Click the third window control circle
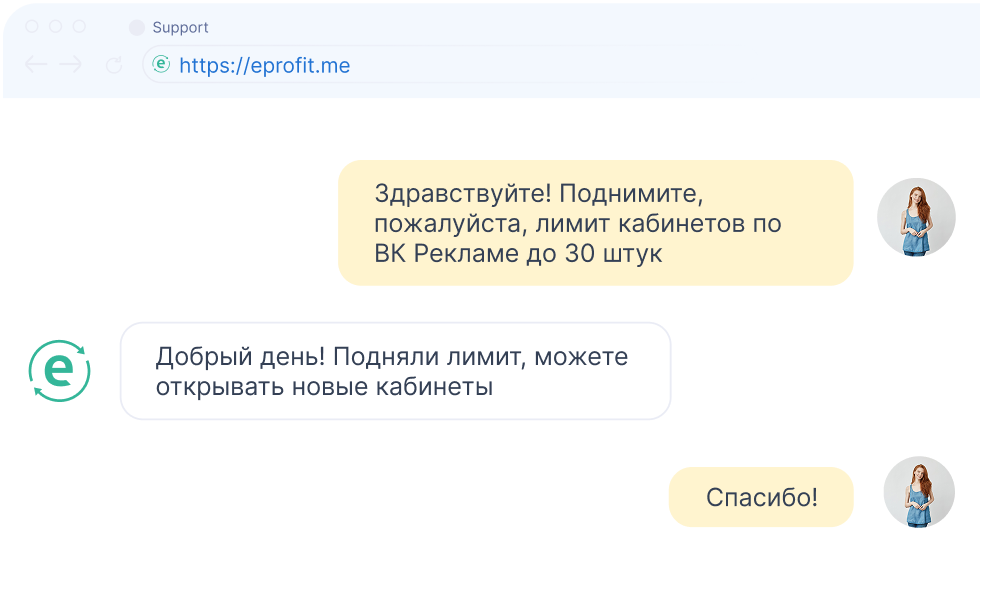This screenshot has height=612, width=981. tap(79, 26)
